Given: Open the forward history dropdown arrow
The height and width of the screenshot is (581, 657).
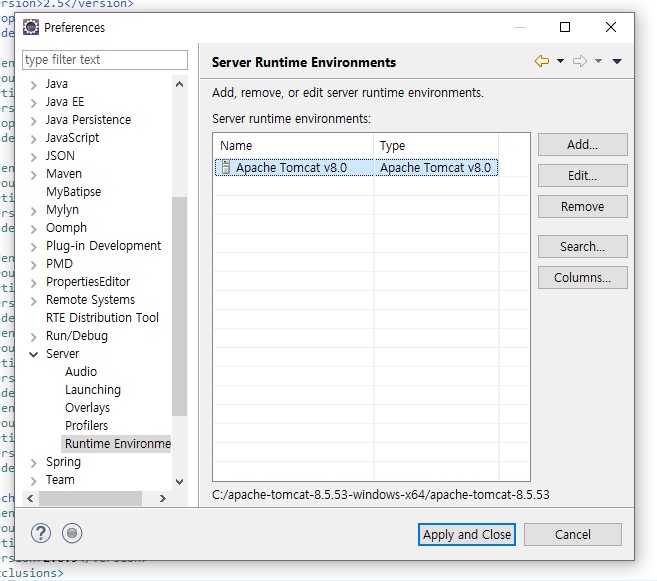Looking at the screenshot, I should [x=598, y=61].
